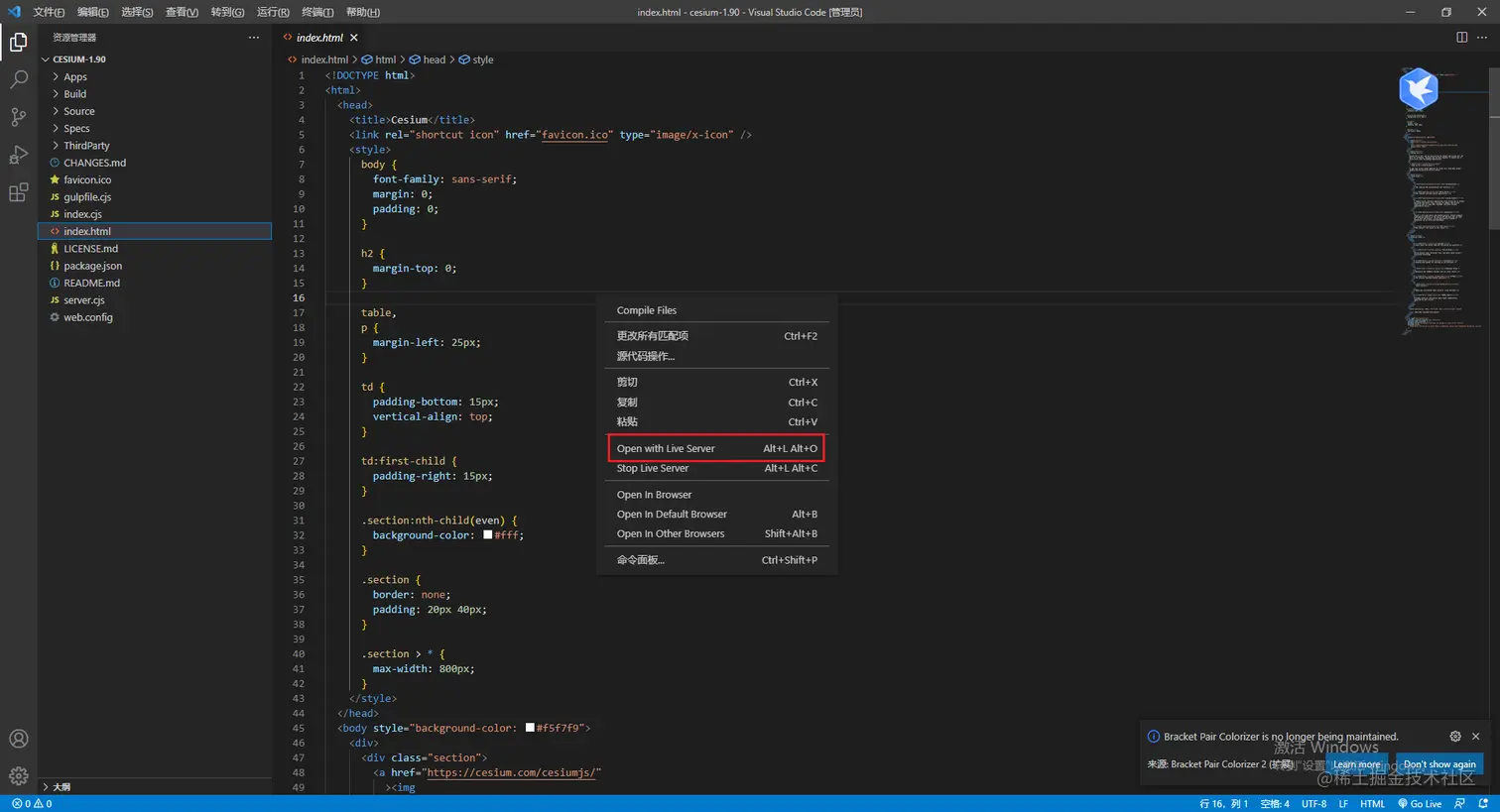The height and width of the screenshot is (812, 1500).
Task: Close the index.html editor tab
Action: 354,38
